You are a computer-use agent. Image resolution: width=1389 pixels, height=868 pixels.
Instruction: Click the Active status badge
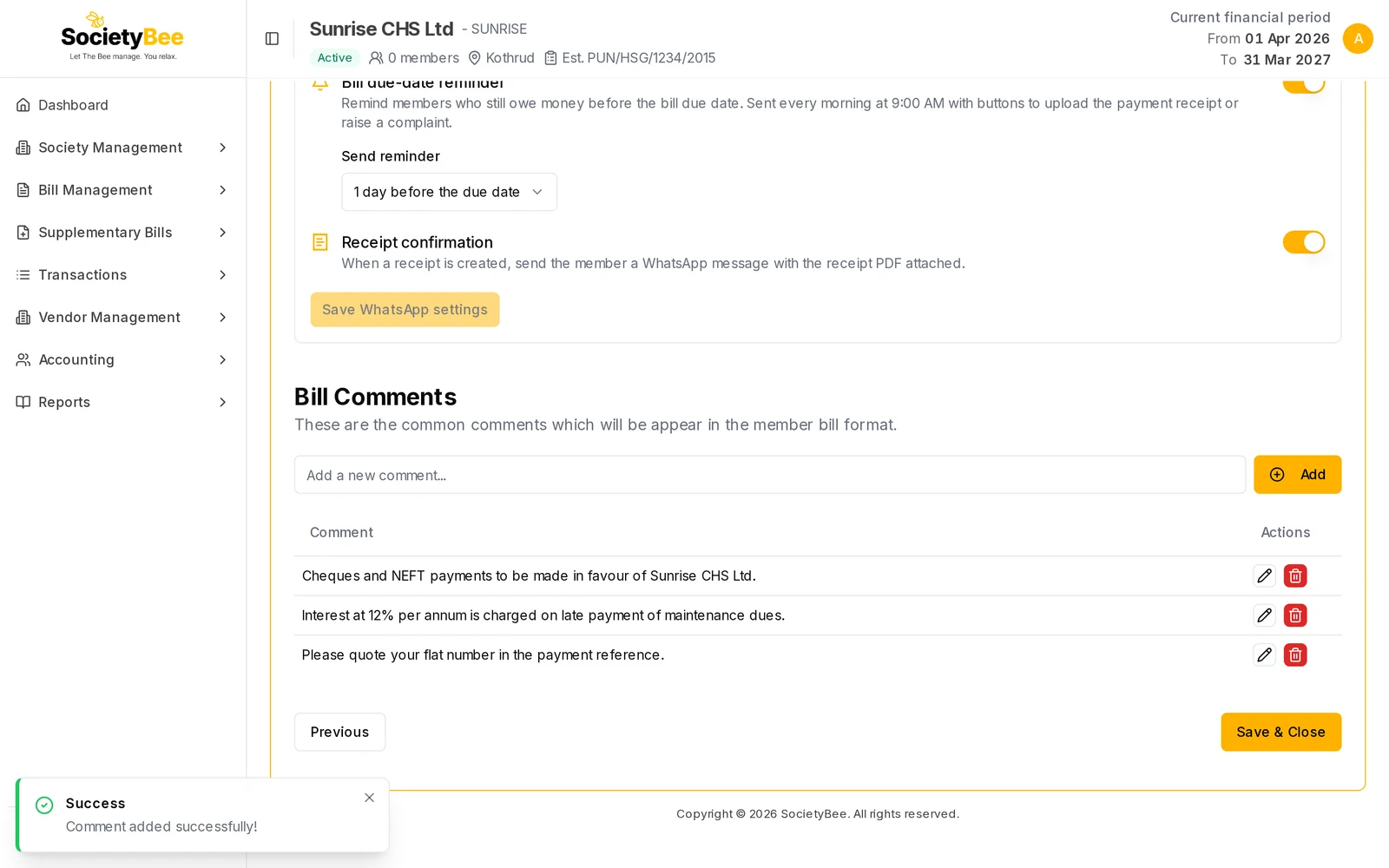334,58
